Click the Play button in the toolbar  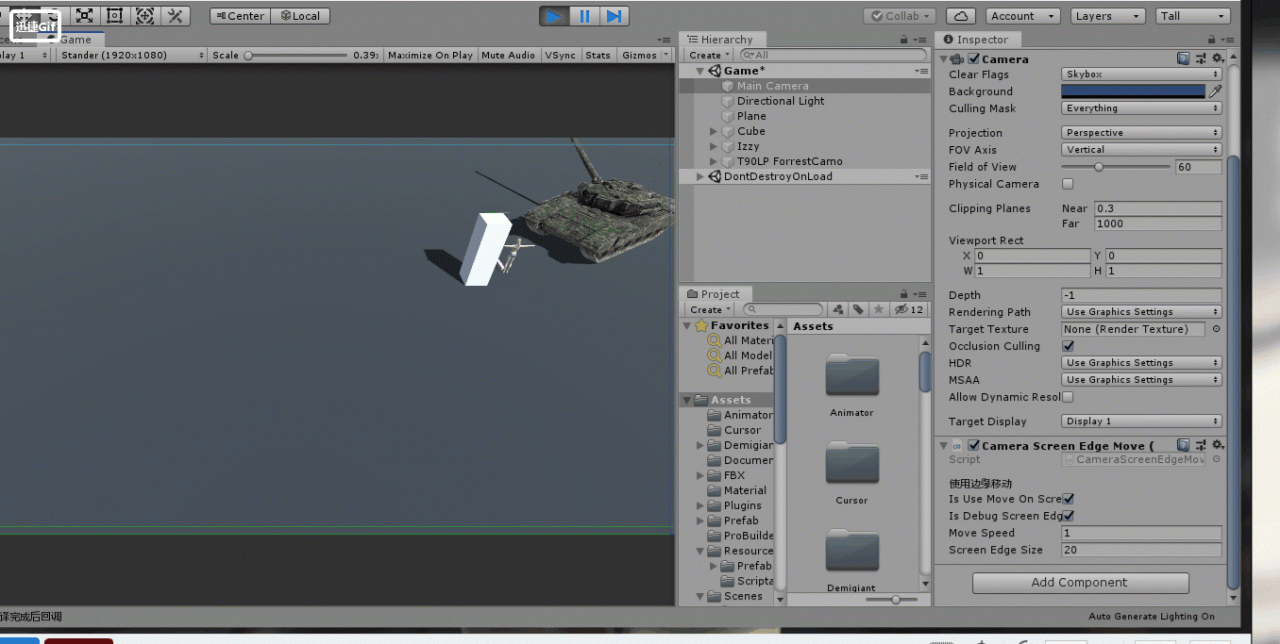point(554,16)
